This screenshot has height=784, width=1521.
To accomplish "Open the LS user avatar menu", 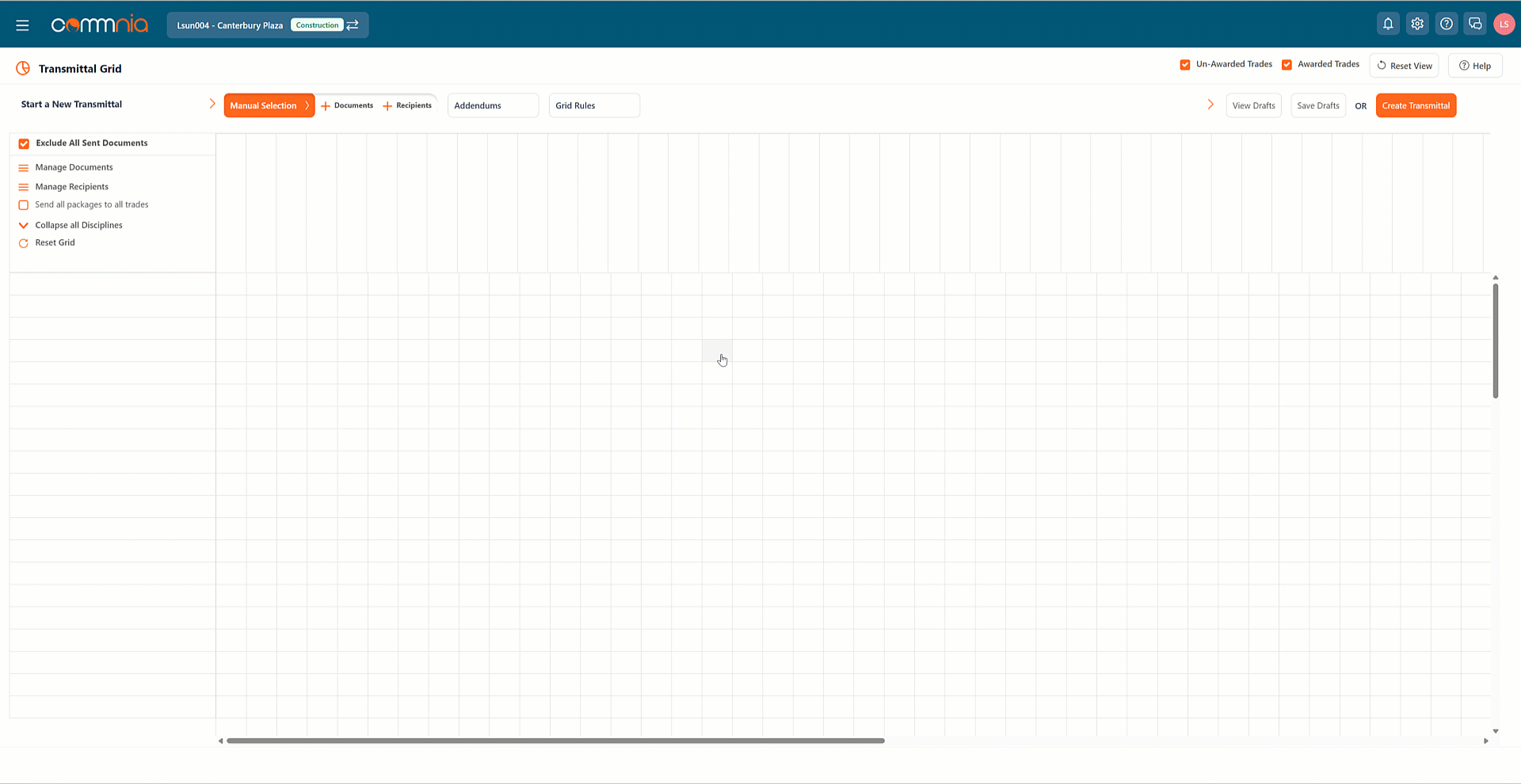I will tap(1504, 24).
